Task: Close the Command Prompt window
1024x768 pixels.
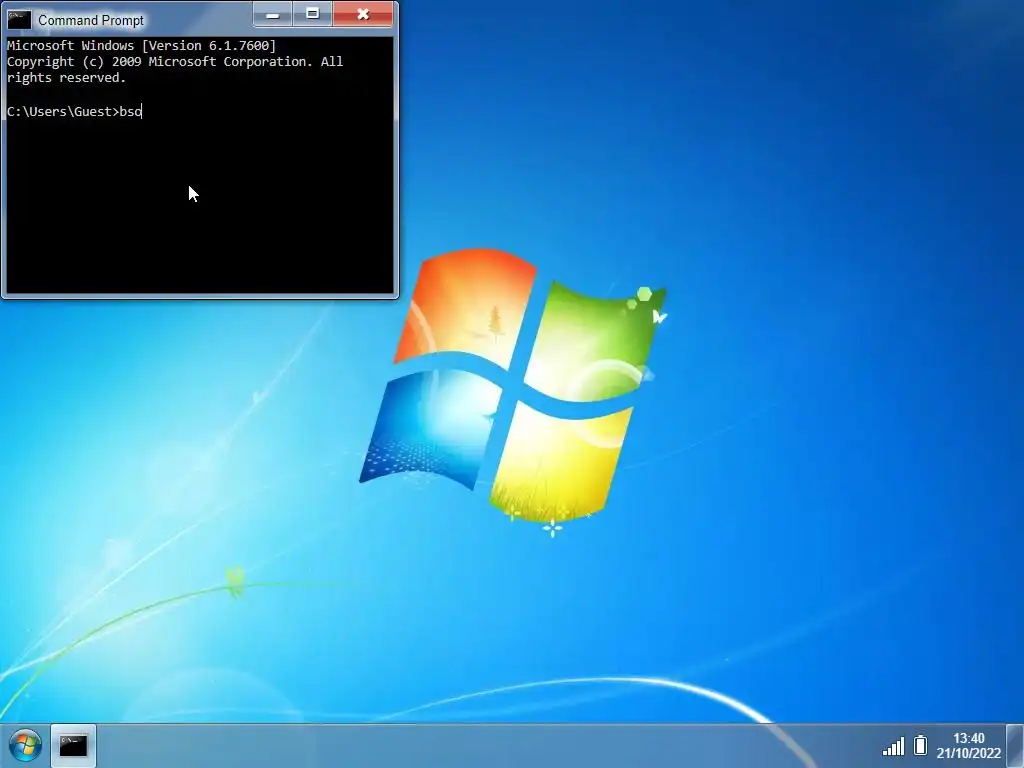Action: [x=363, y=14]
